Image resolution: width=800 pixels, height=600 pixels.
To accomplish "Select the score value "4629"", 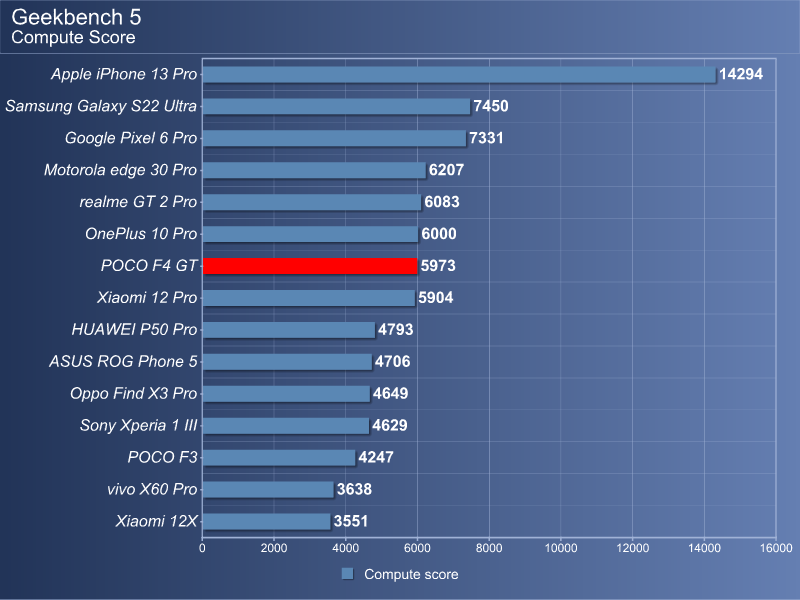I will [390, 426].
